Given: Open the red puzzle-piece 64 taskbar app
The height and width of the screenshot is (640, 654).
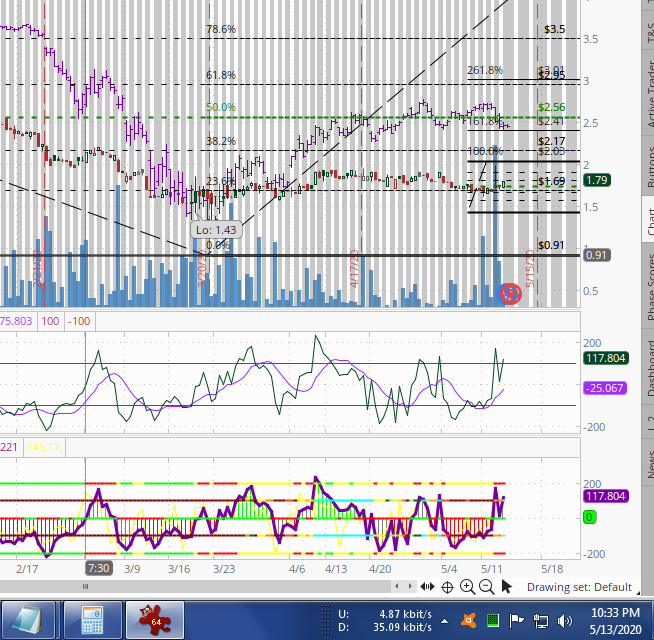Looking at the screenshot, I should [155, 619].
